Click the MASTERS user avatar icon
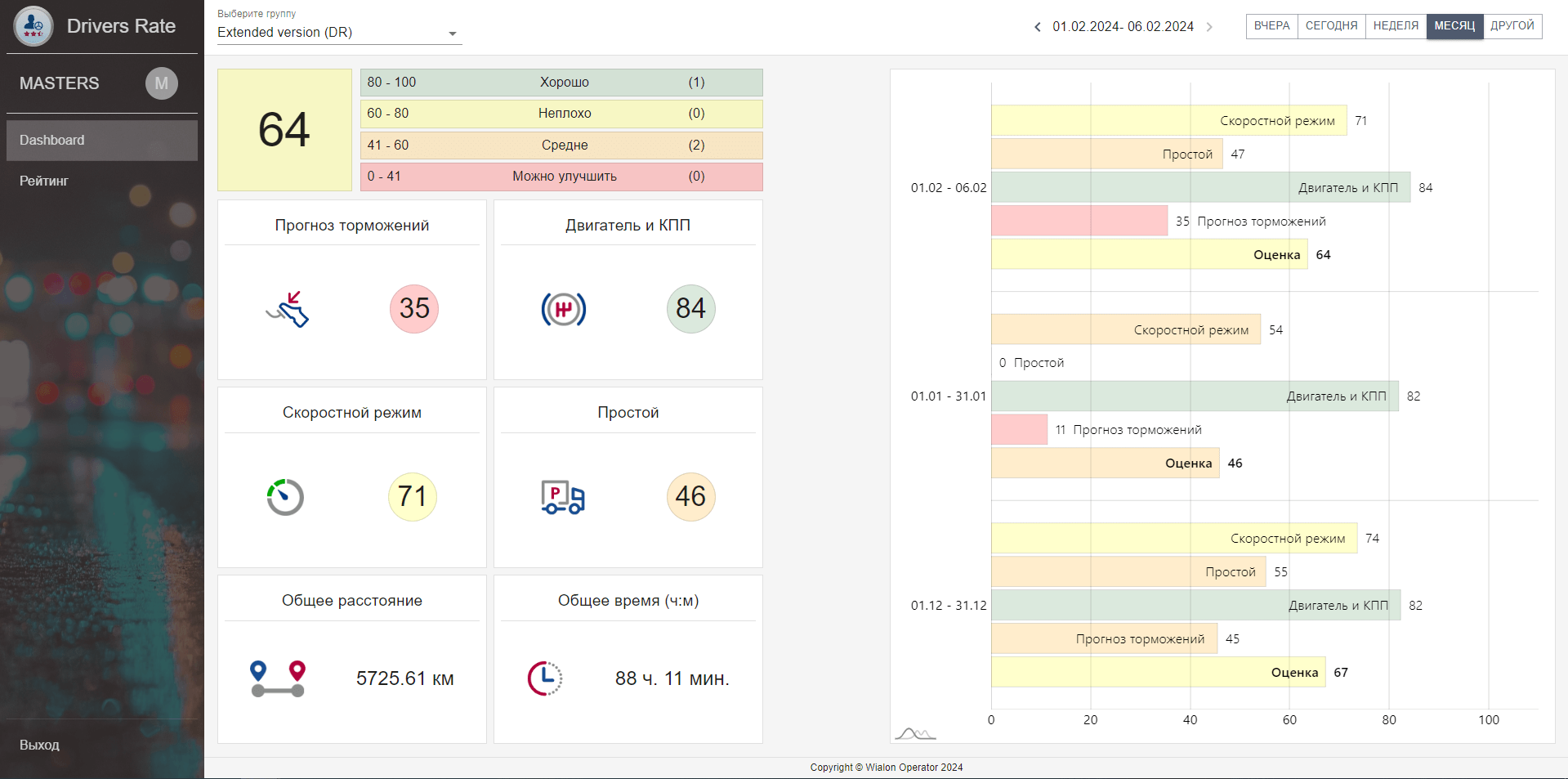The image size is (1568, 779). (x=161, y=83)
